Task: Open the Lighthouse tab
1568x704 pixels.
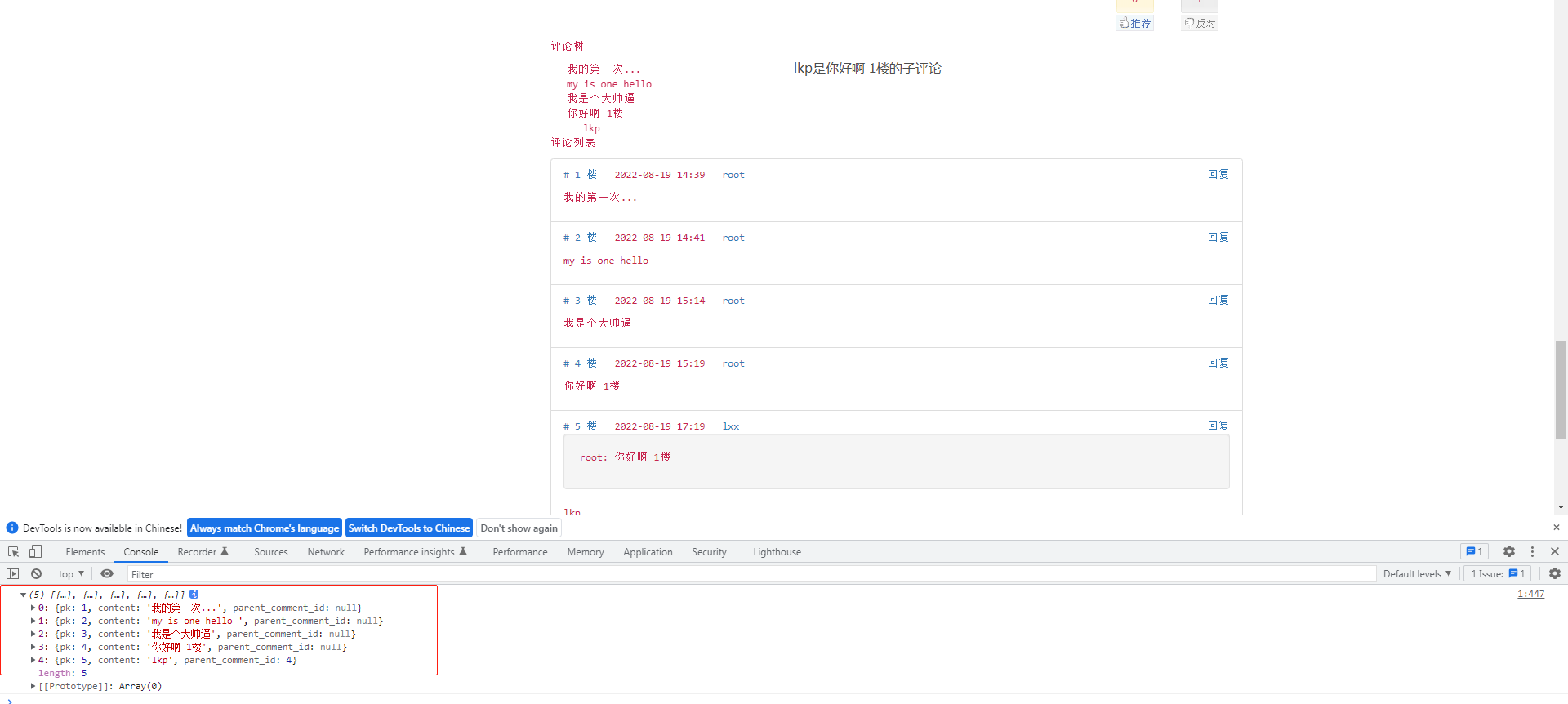Action: [777, 552]
